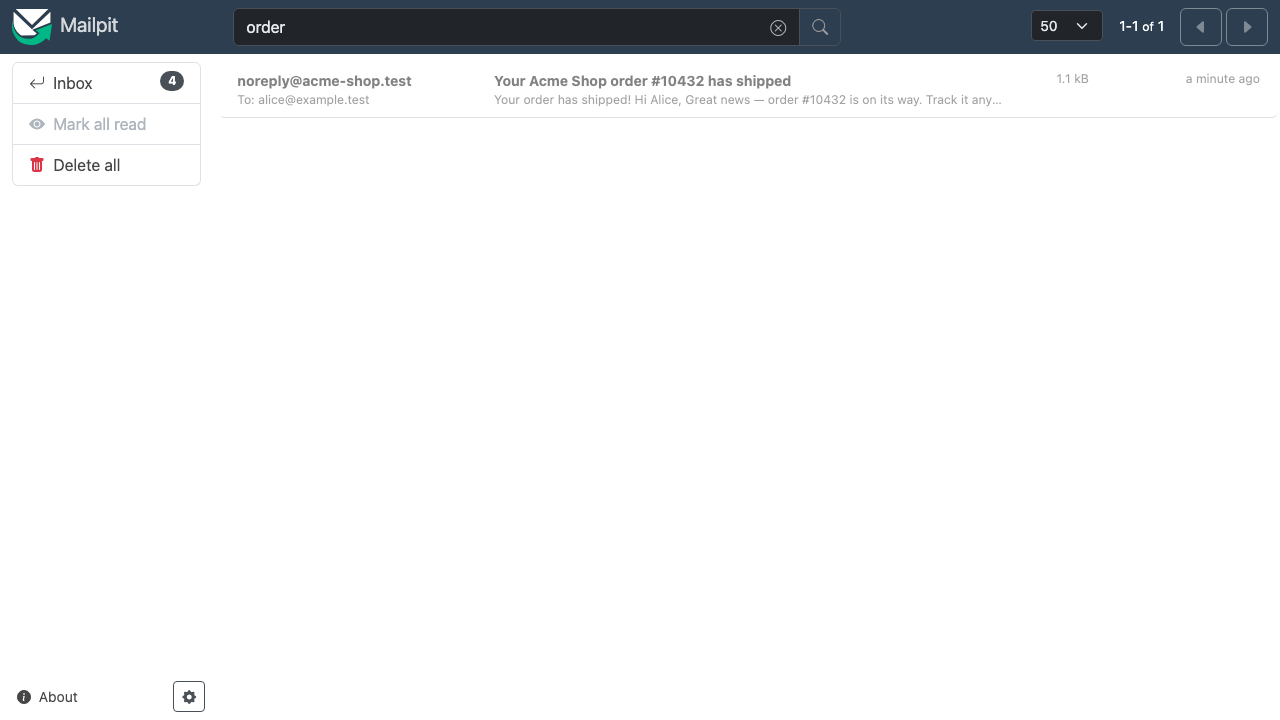Viewport: 1280px width, 720px height.
Task: Run search with the magnifier button
Action: [820, 27]
